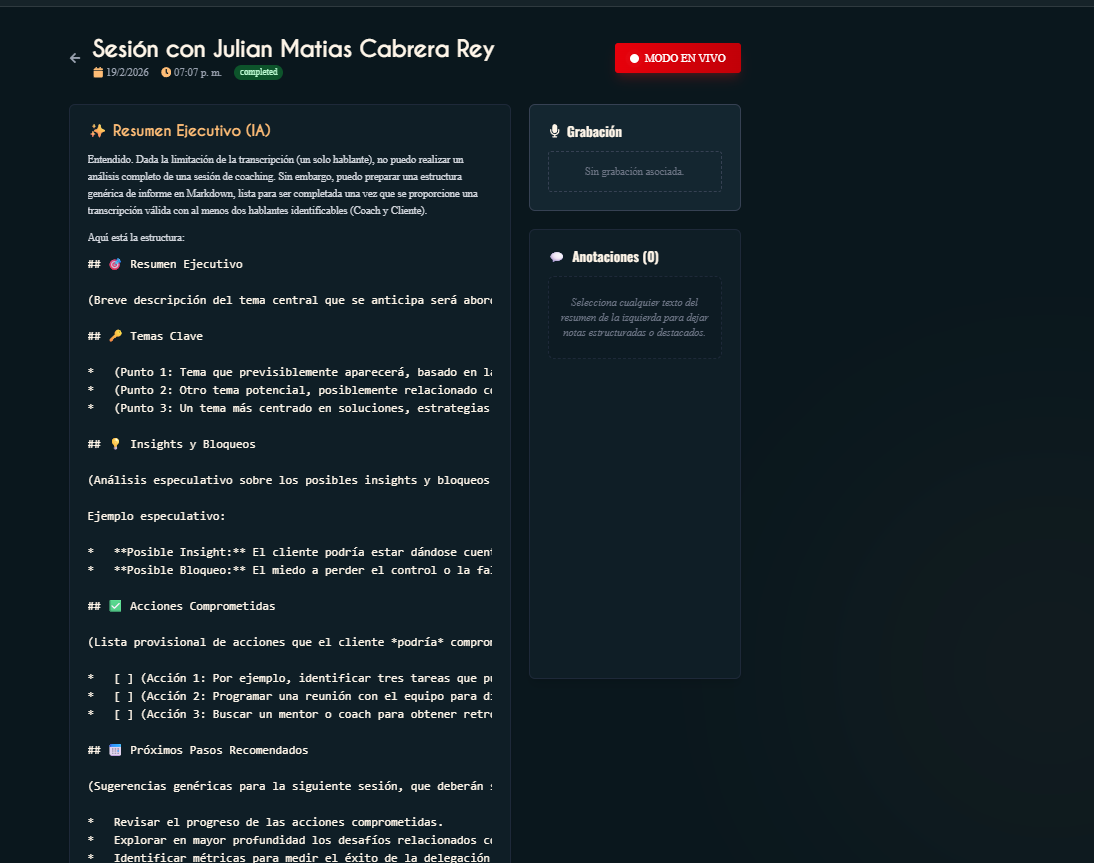Check the box for Acción 1

122,677
